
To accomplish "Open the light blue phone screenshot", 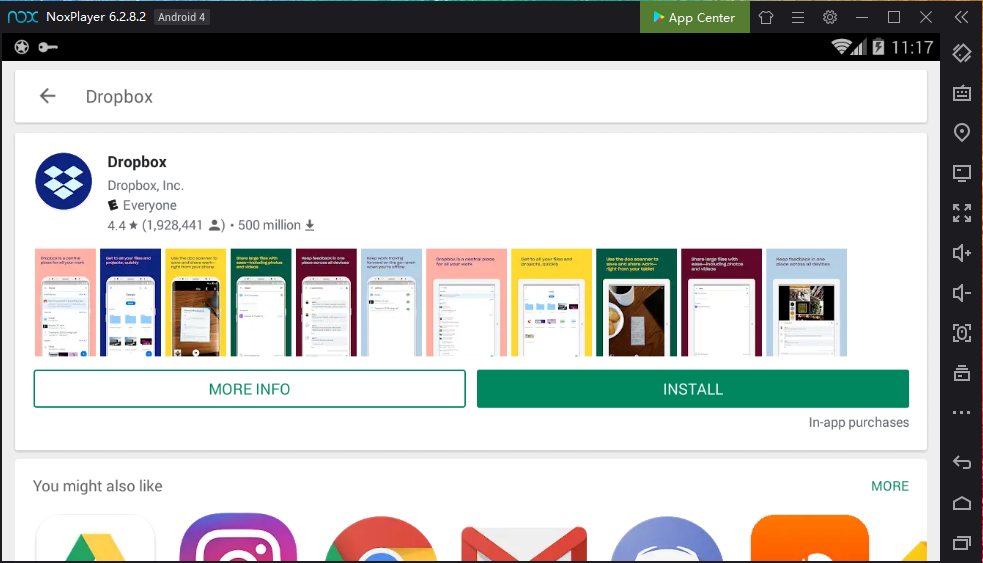I will coord(391,303).
